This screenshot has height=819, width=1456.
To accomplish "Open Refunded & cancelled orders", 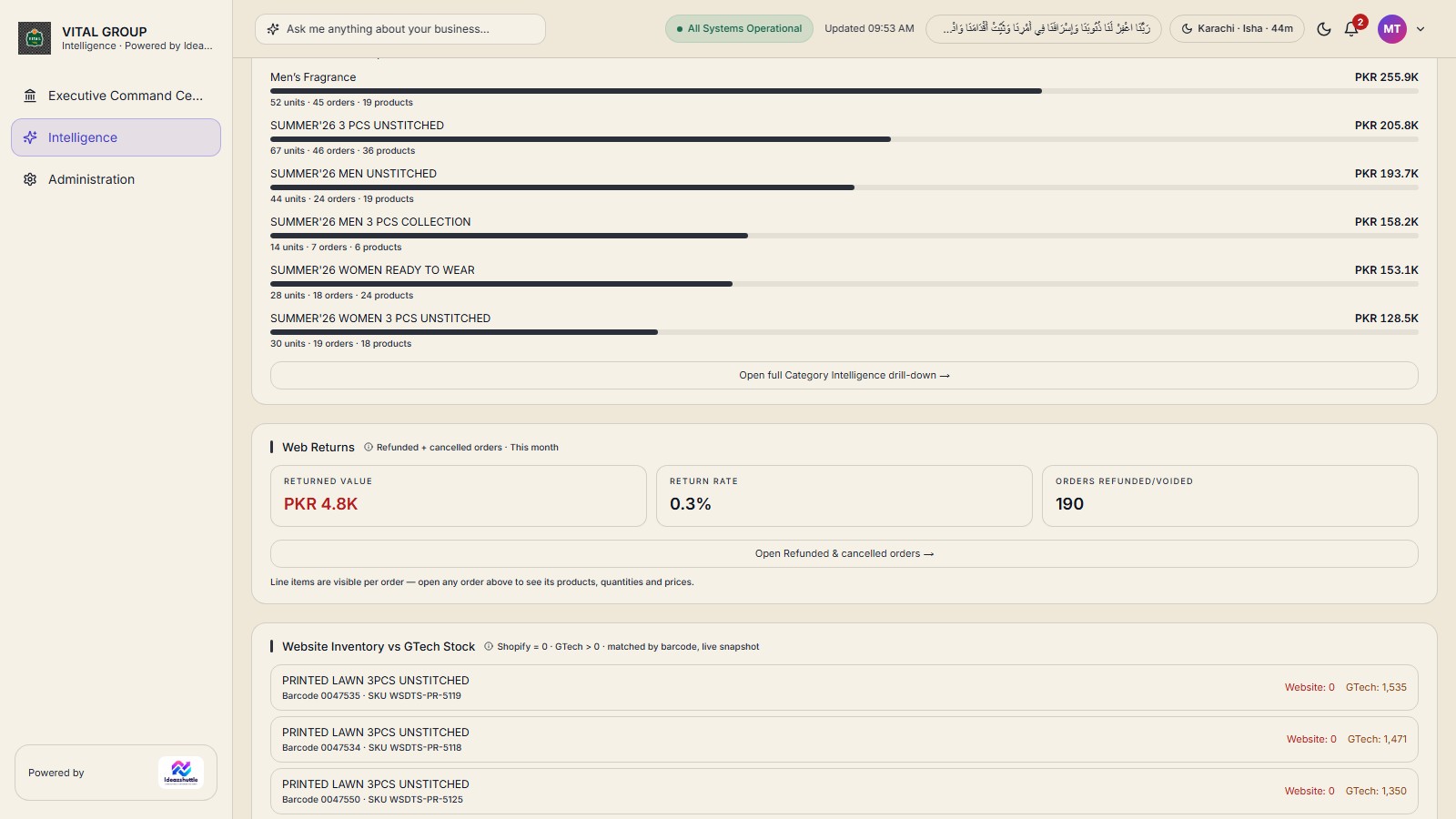I will click(x=844, y=553).
